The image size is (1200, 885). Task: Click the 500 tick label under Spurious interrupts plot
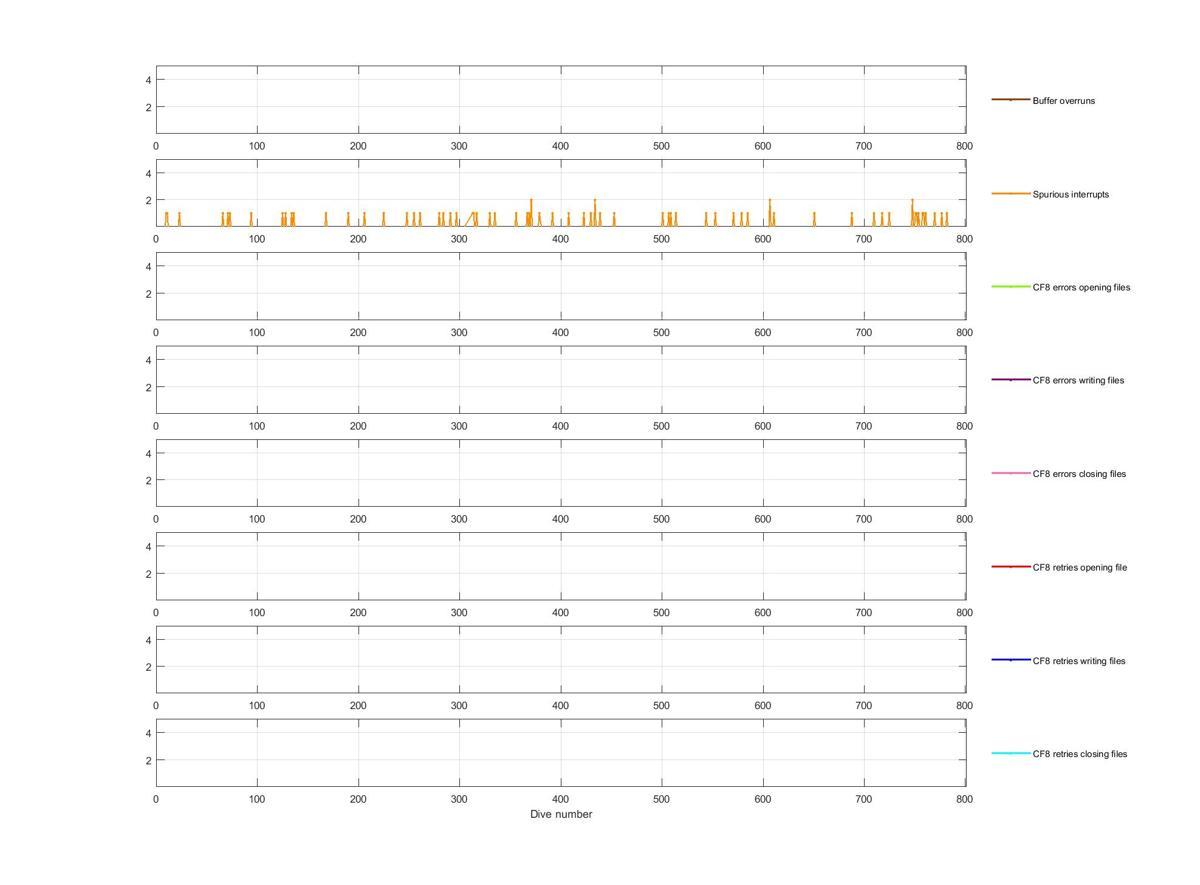(661, 239)
